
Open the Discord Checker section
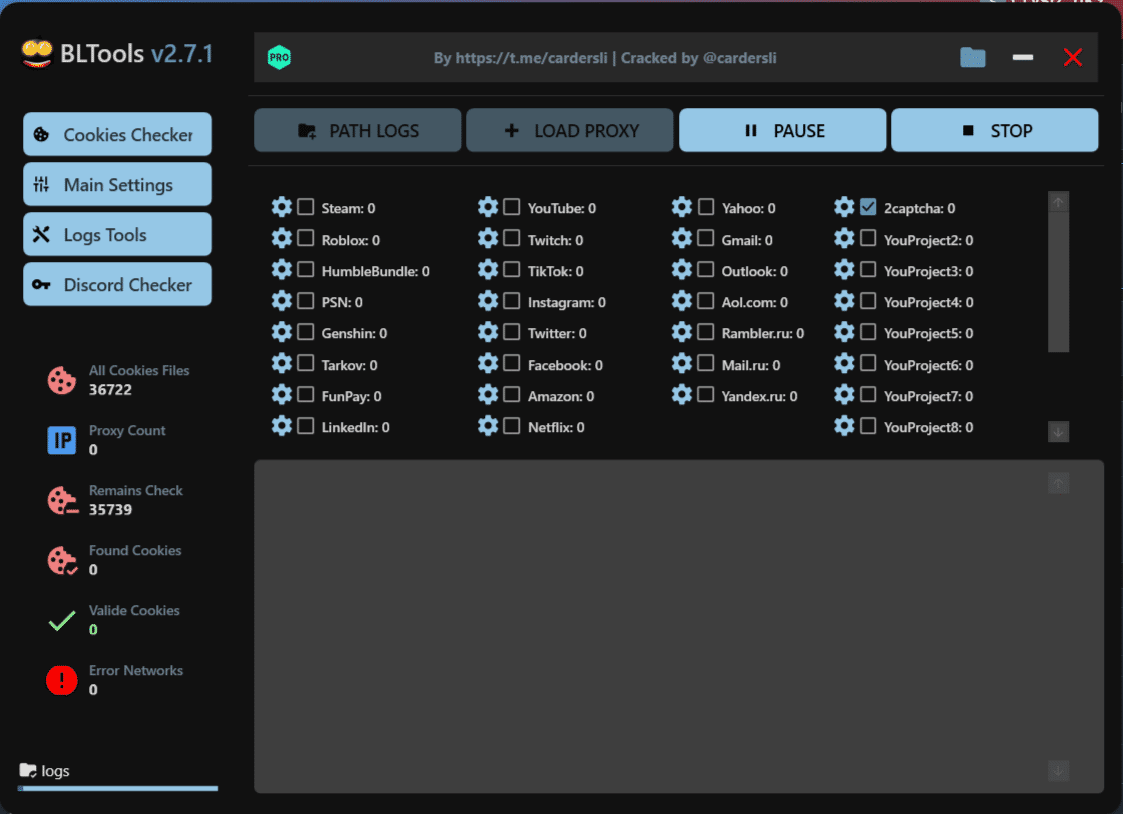(x=117, y=285)
